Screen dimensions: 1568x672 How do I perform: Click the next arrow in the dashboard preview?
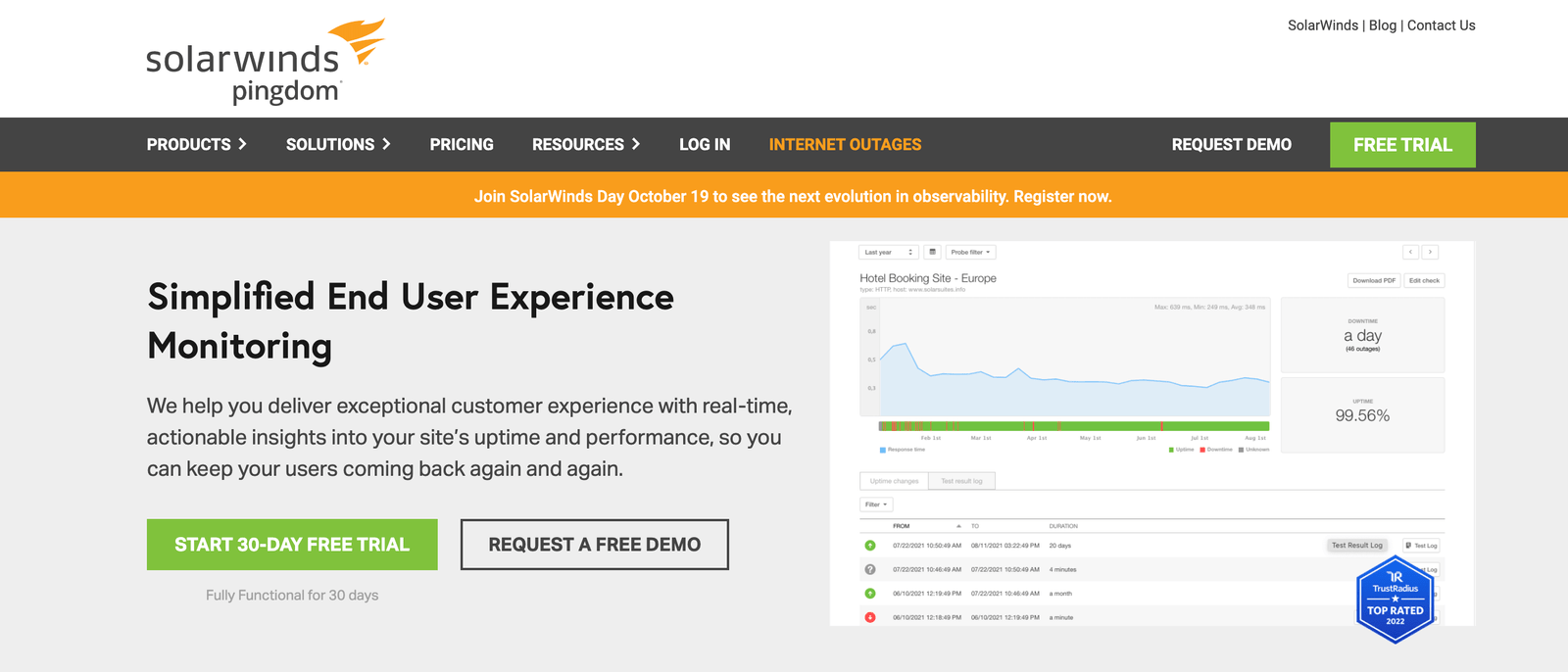point(1430,252)
